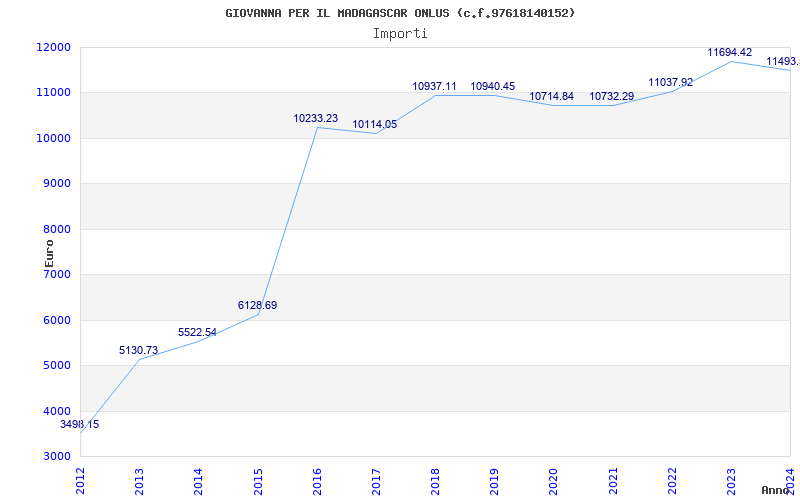This screenshot has height=500, width=800.
Task: Click the 2015 x-axis label
Action: click(258, 481)
